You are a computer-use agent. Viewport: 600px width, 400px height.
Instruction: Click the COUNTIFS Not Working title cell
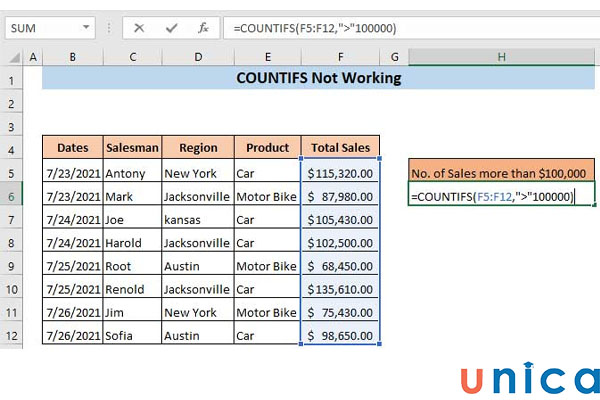316,78
